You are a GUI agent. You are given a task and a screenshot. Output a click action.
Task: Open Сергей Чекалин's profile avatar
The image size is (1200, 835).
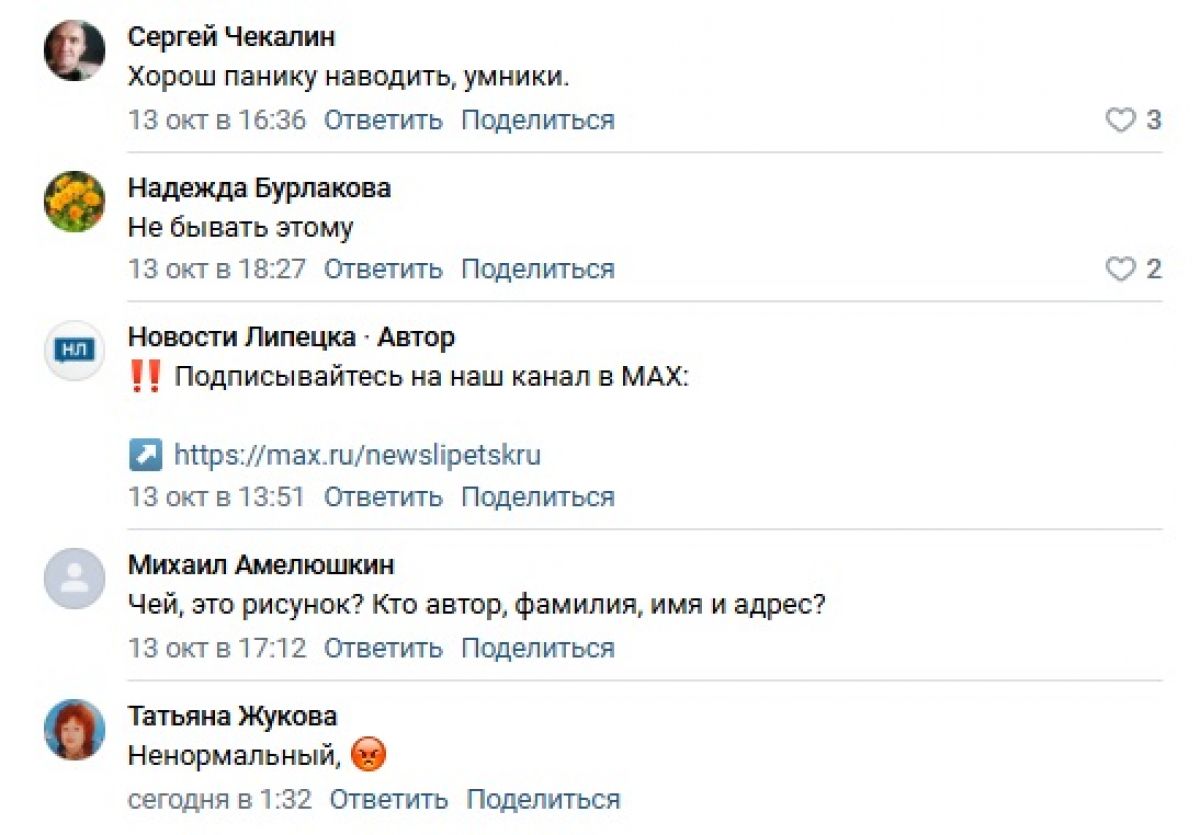pos(75,51)
